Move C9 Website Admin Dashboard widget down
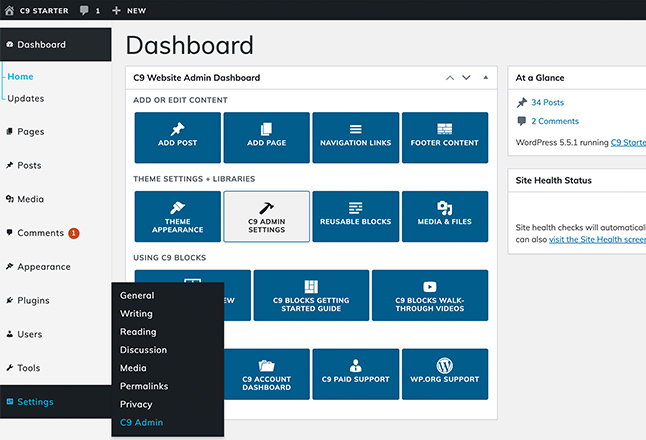The width and height of the screenshot is (646, 440). (466, 77)
